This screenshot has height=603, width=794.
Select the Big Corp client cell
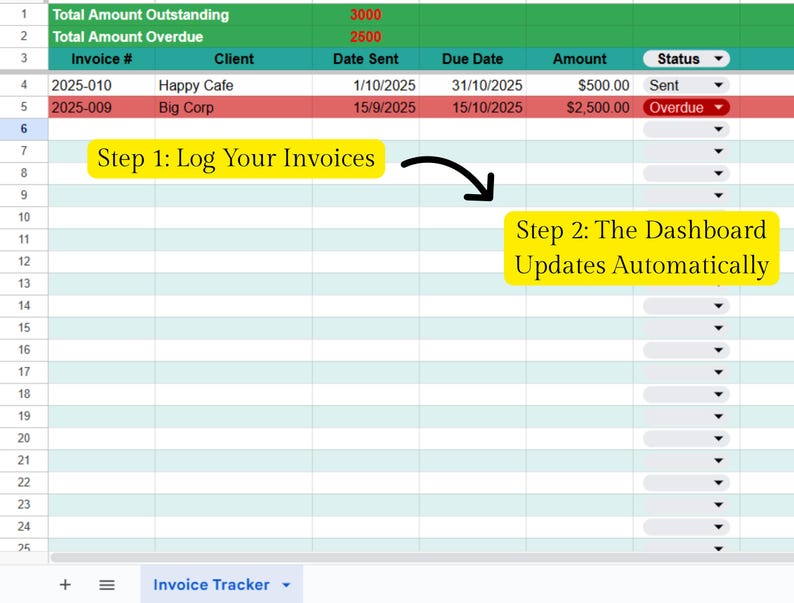[x=233, y=107]
